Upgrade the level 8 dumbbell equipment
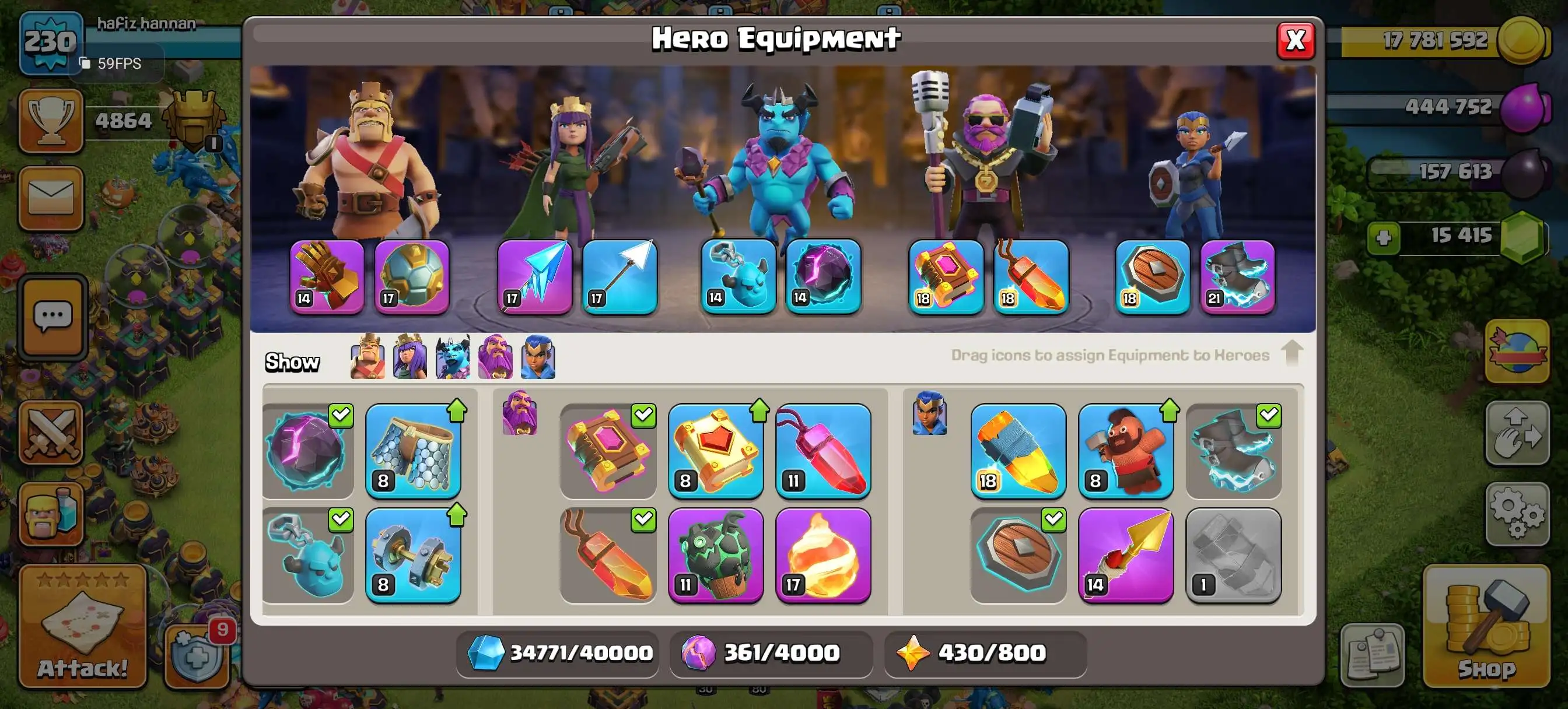The height and width of the screenshot is (709, 1568). [x=412, y=555]
